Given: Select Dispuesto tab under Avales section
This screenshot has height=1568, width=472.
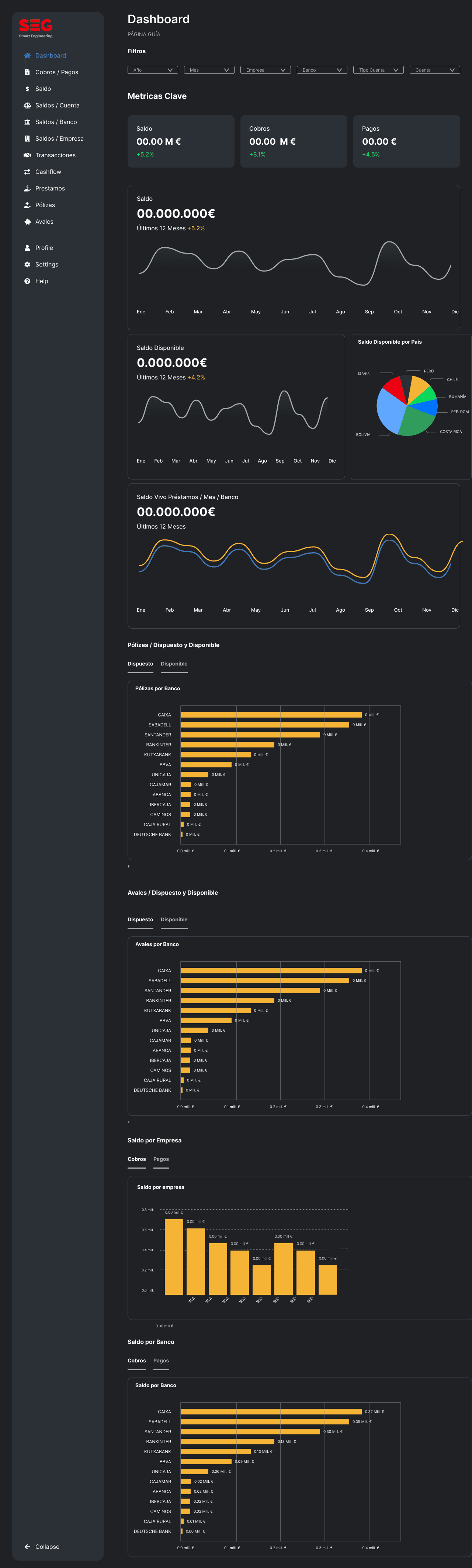Looking at the screenshot, I should click(140, 919).
